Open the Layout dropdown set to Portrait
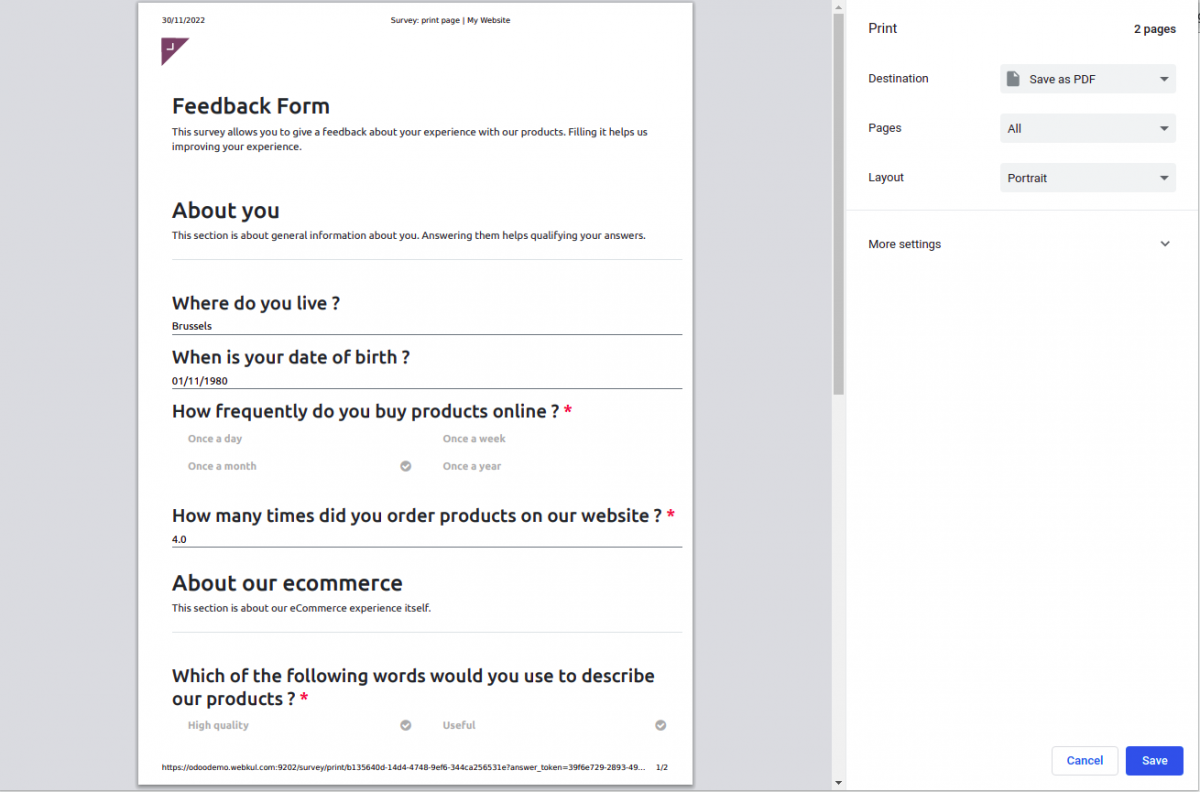This screenshot has width=1200, height=792. 1087,177
